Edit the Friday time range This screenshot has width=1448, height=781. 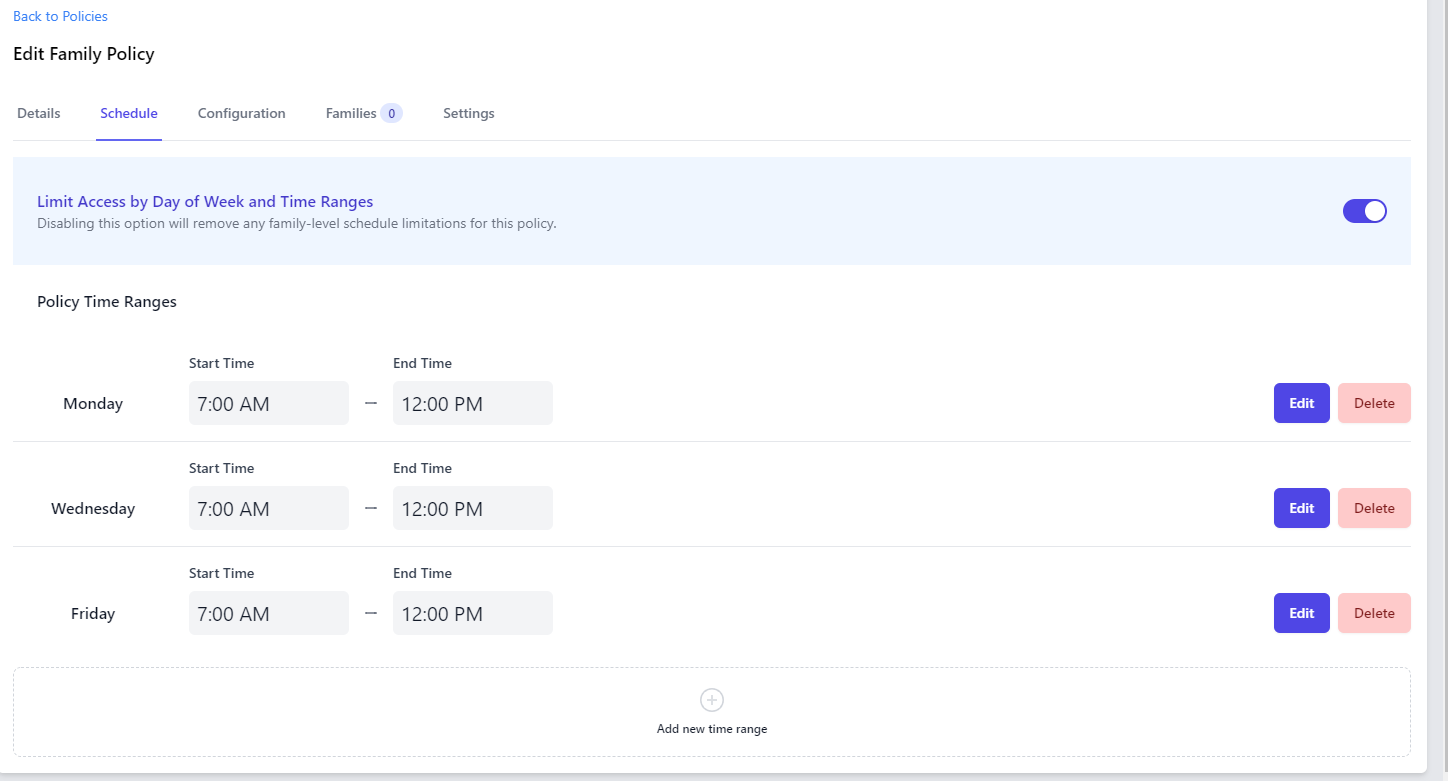tap(1302, 613)
